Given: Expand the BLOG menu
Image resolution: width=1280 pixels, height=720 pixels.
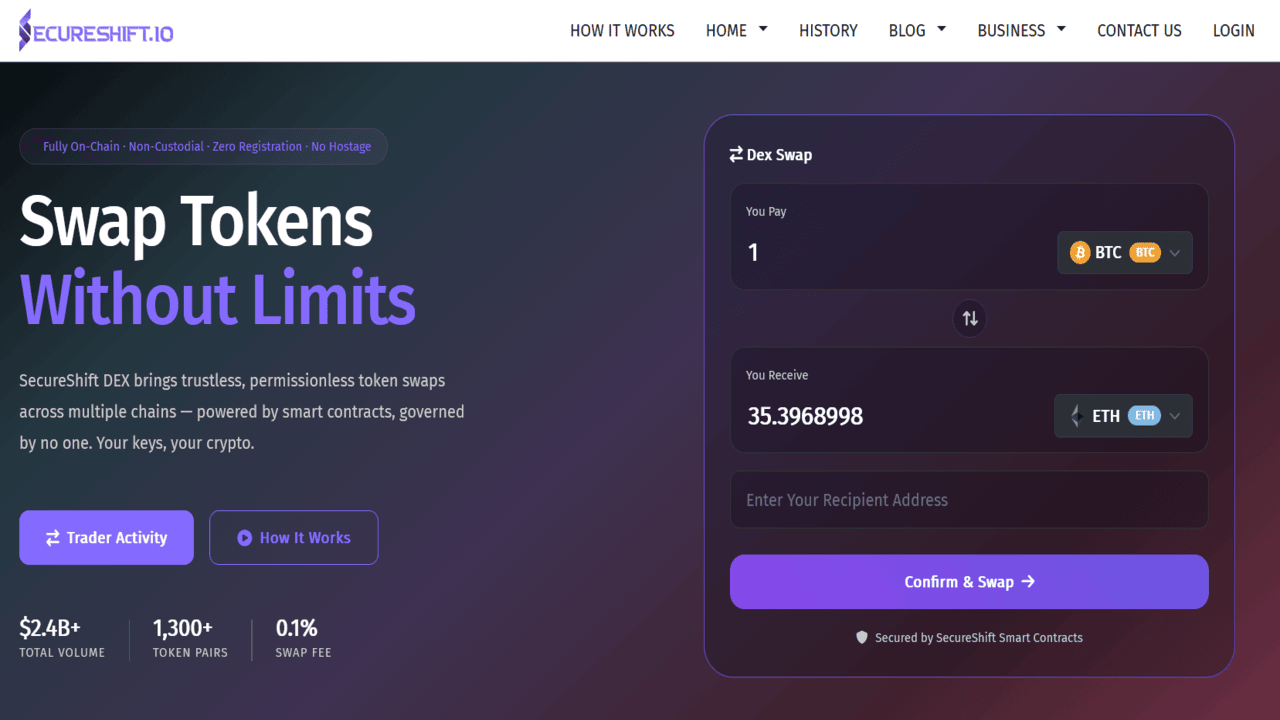Looking at the screenshot, I should (918, 31).
